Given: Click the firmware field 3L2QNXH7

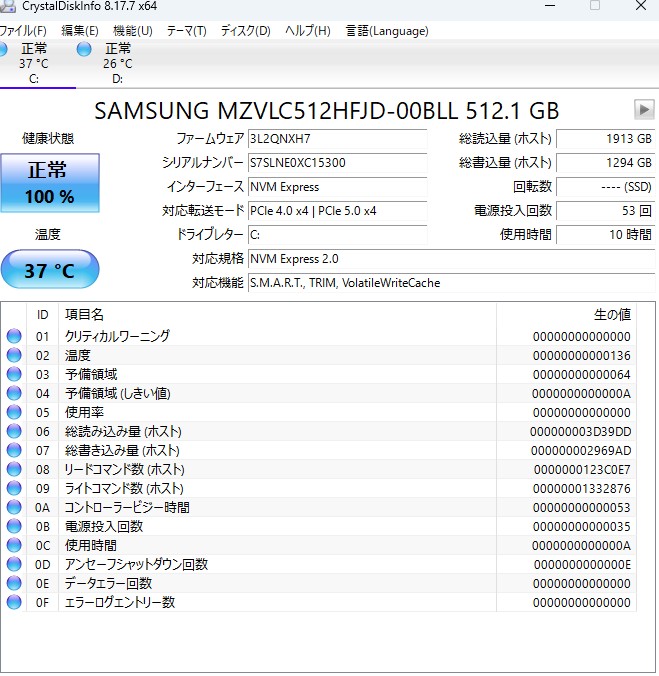Looking at the screenshot, I should pyautogui.click(x=337, y=139).
